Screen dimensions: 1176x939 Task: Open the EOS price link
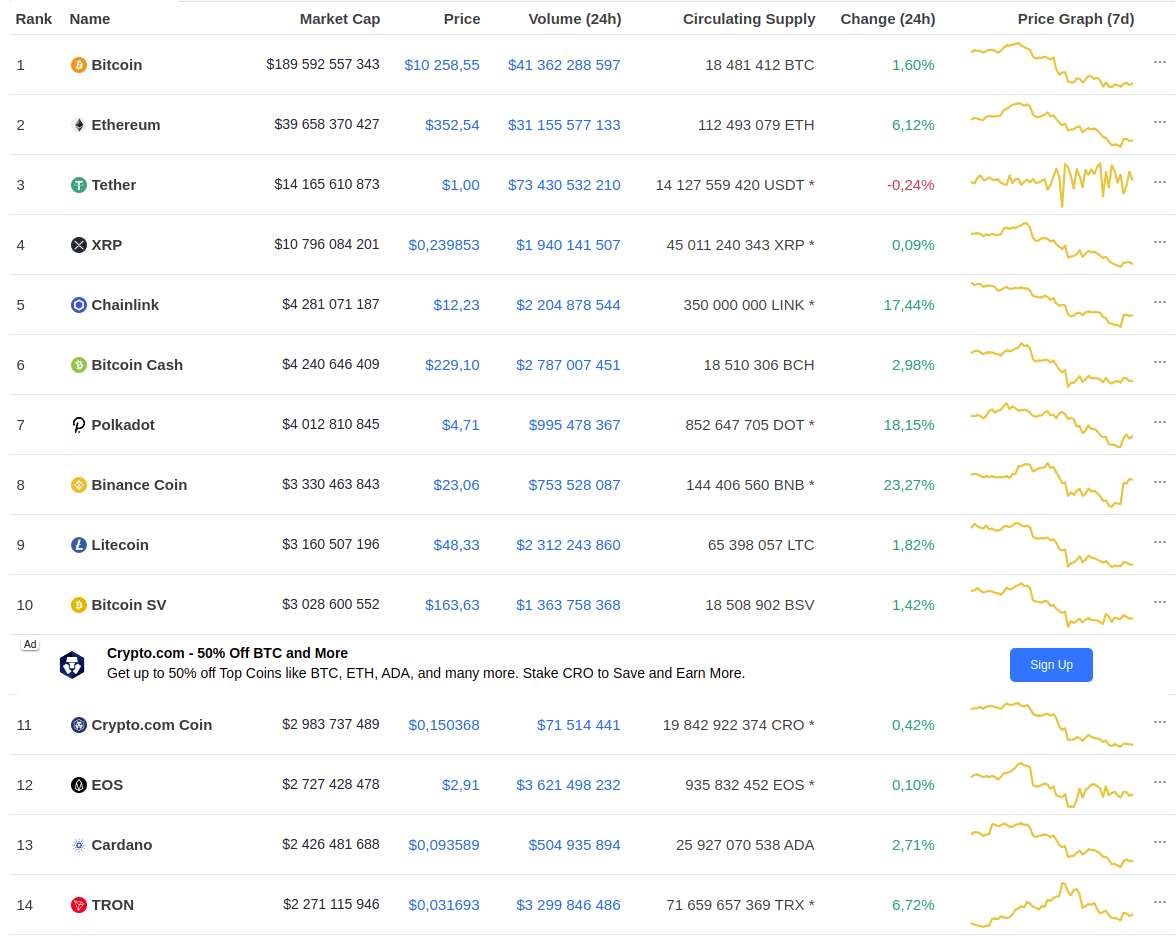tap(460, 785)
